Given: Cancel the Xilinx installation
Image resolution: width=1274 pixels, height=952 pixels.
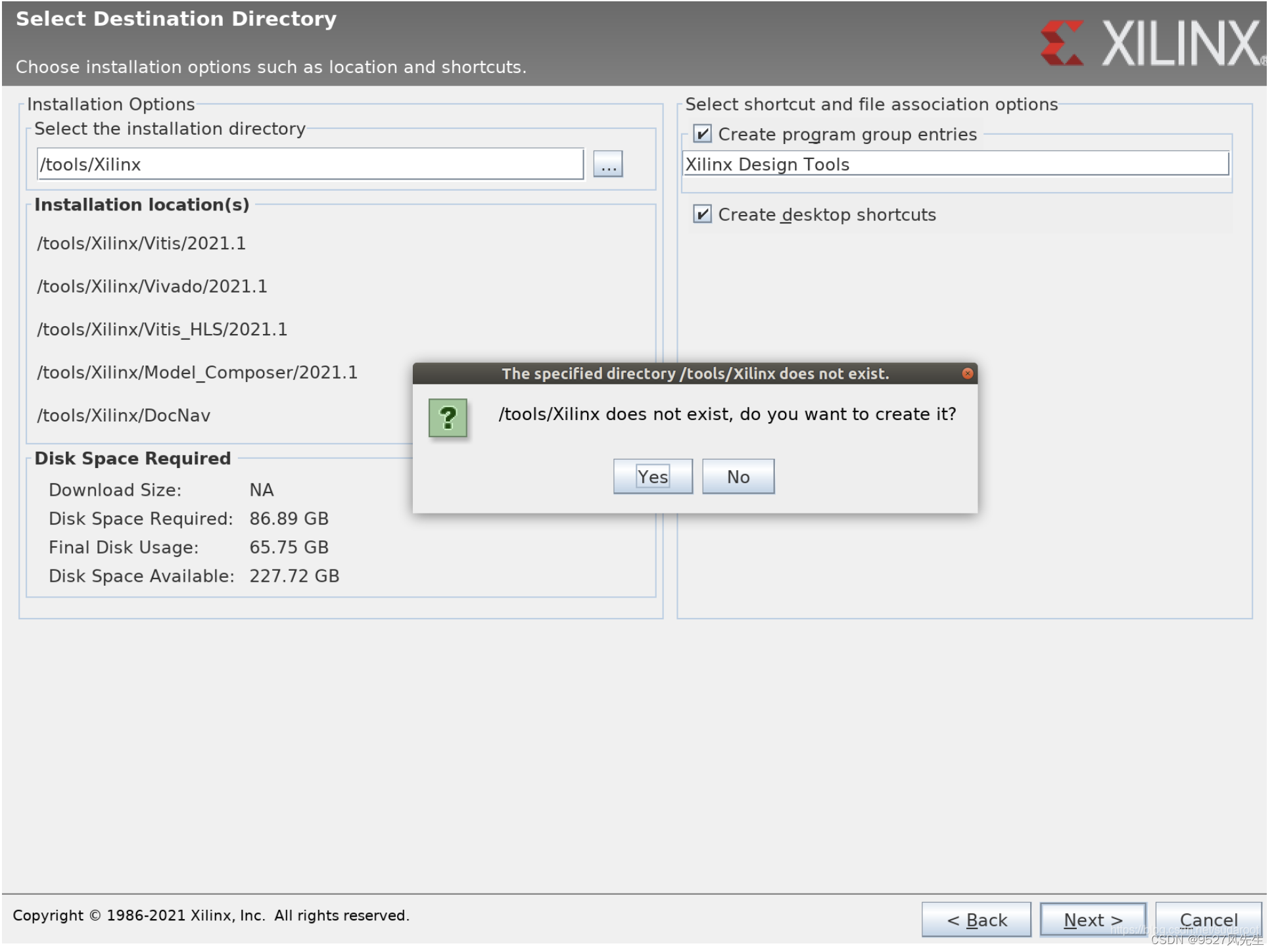Looking at the screenshot, I should click(x=1210, y=920).
